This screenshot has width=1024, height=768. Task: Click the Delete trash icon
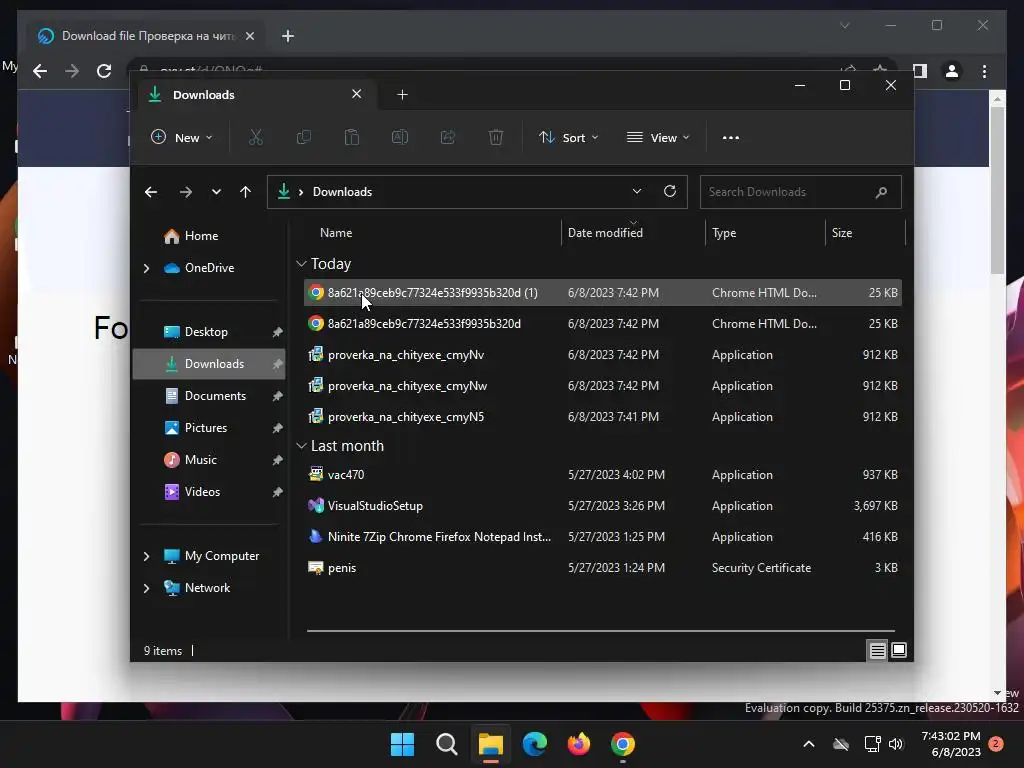pos(496,138)
